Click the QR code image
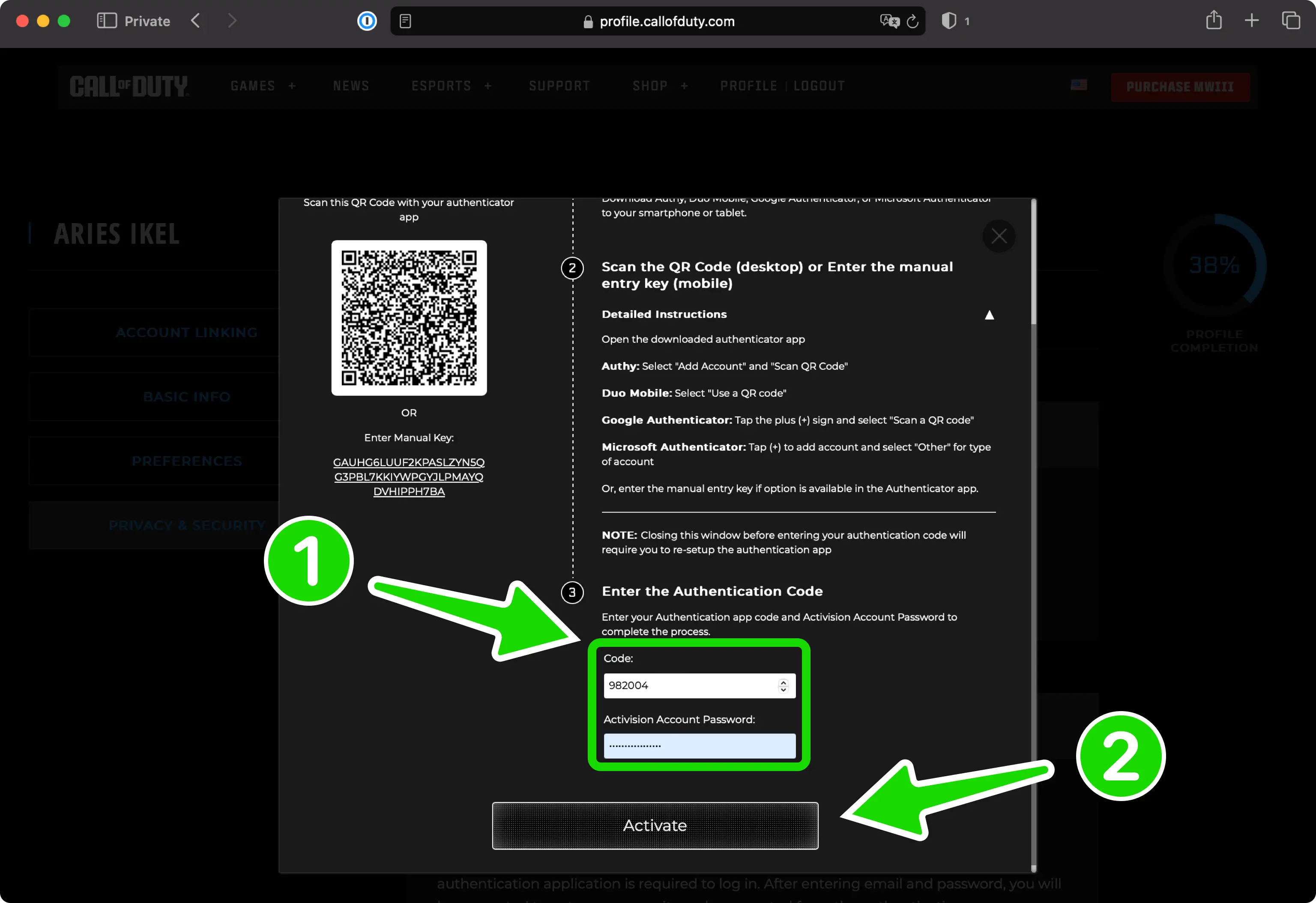 (x=409, y=317)
